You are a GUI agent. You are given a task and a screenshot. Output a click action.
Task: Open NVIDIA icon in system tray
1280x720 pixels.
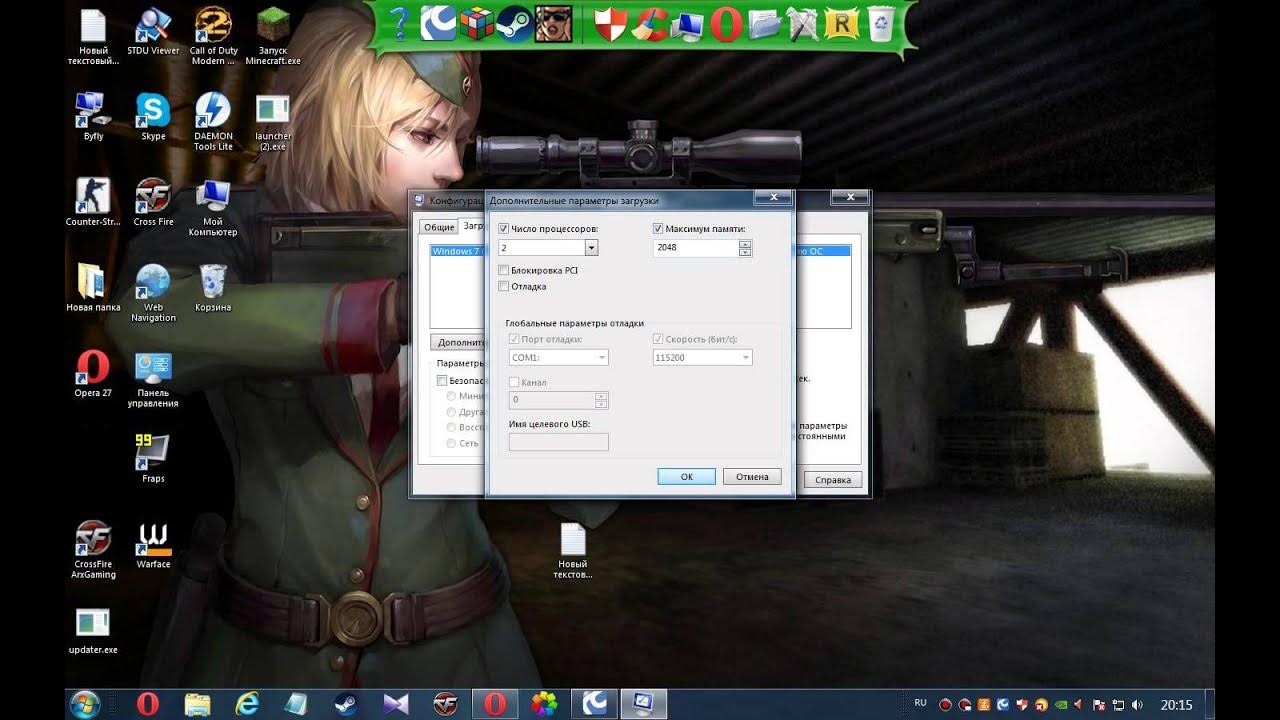pos(1061,705)
